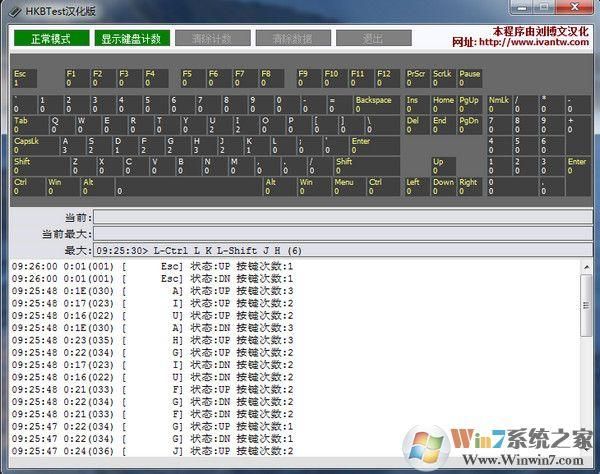This screenshot has height=474, width=600.
Task: Click the 当前最大 text field
Action: [343, 234]
